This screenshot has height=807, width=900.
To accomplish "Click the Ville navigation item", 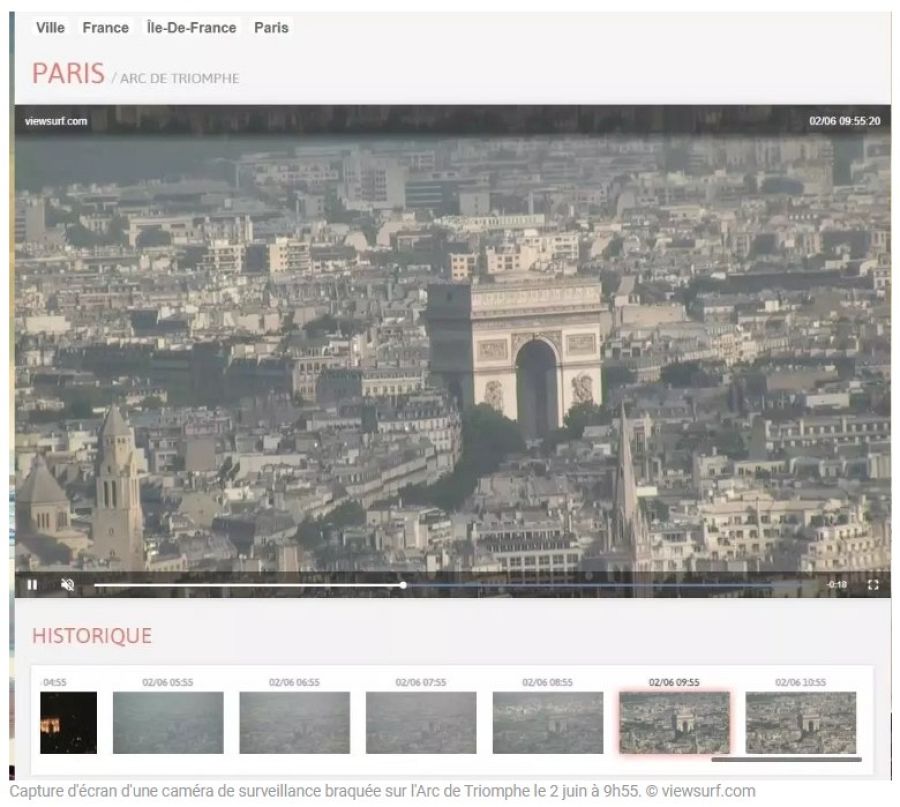I will click(50, 28).
